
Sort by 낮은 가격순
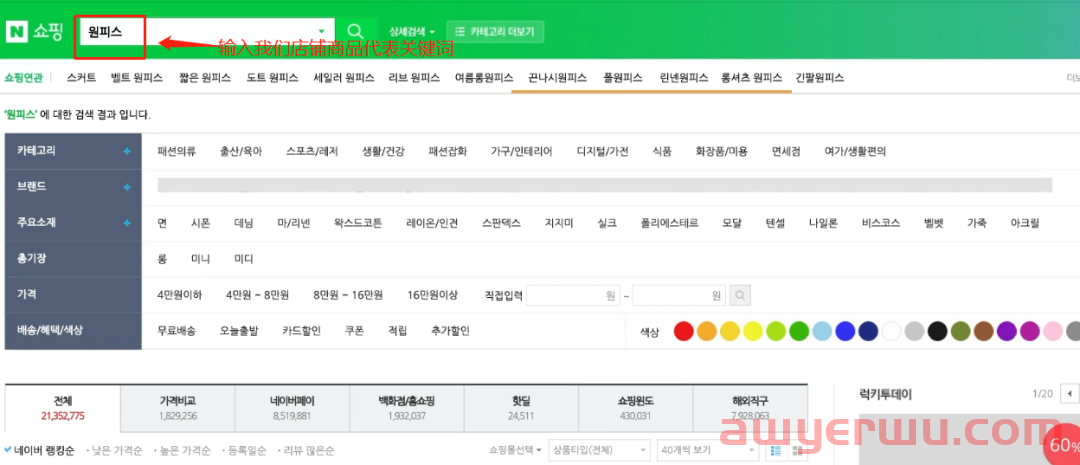[116, 451]
